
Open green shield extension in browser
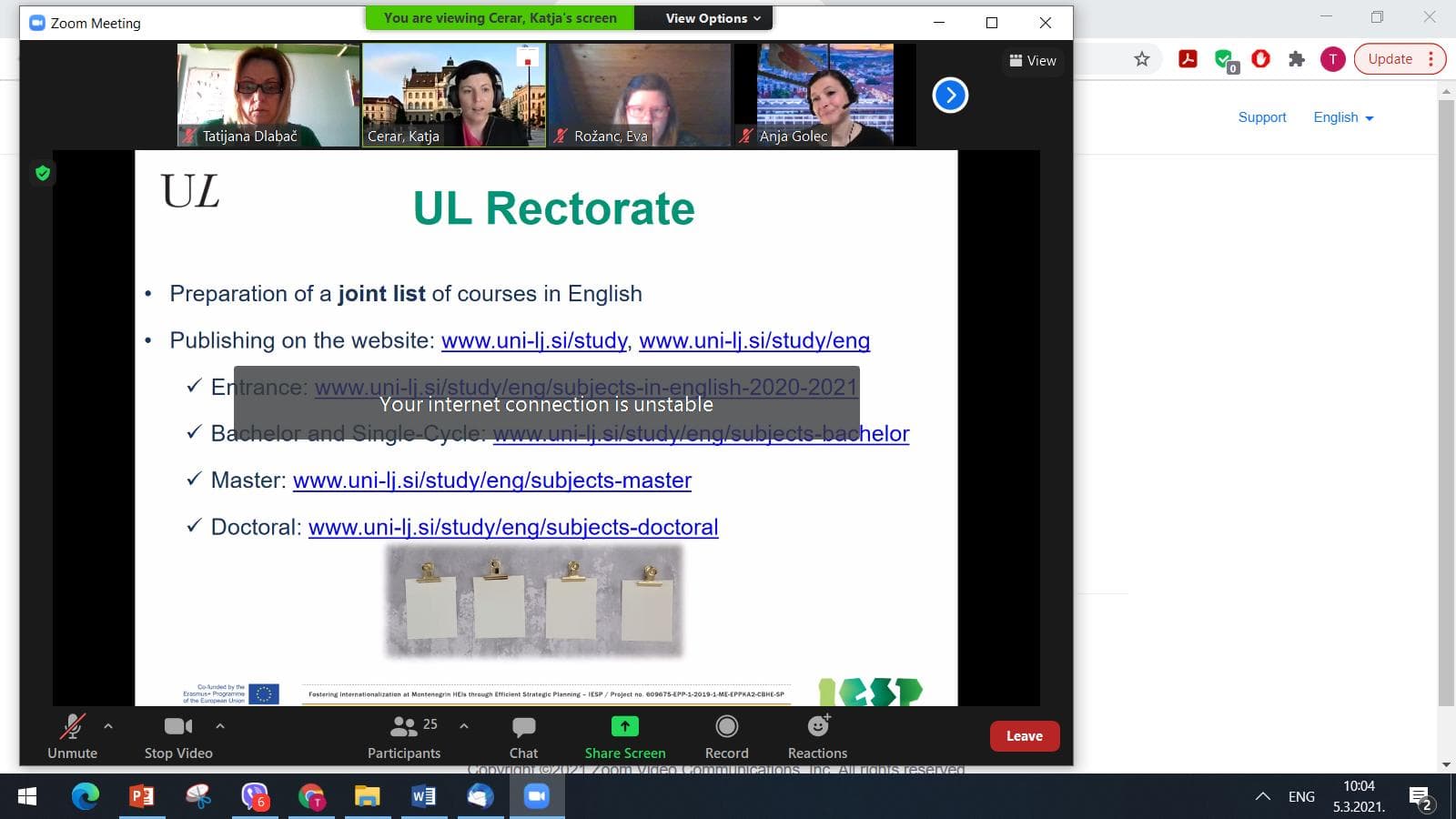(x=1225, y=60)
